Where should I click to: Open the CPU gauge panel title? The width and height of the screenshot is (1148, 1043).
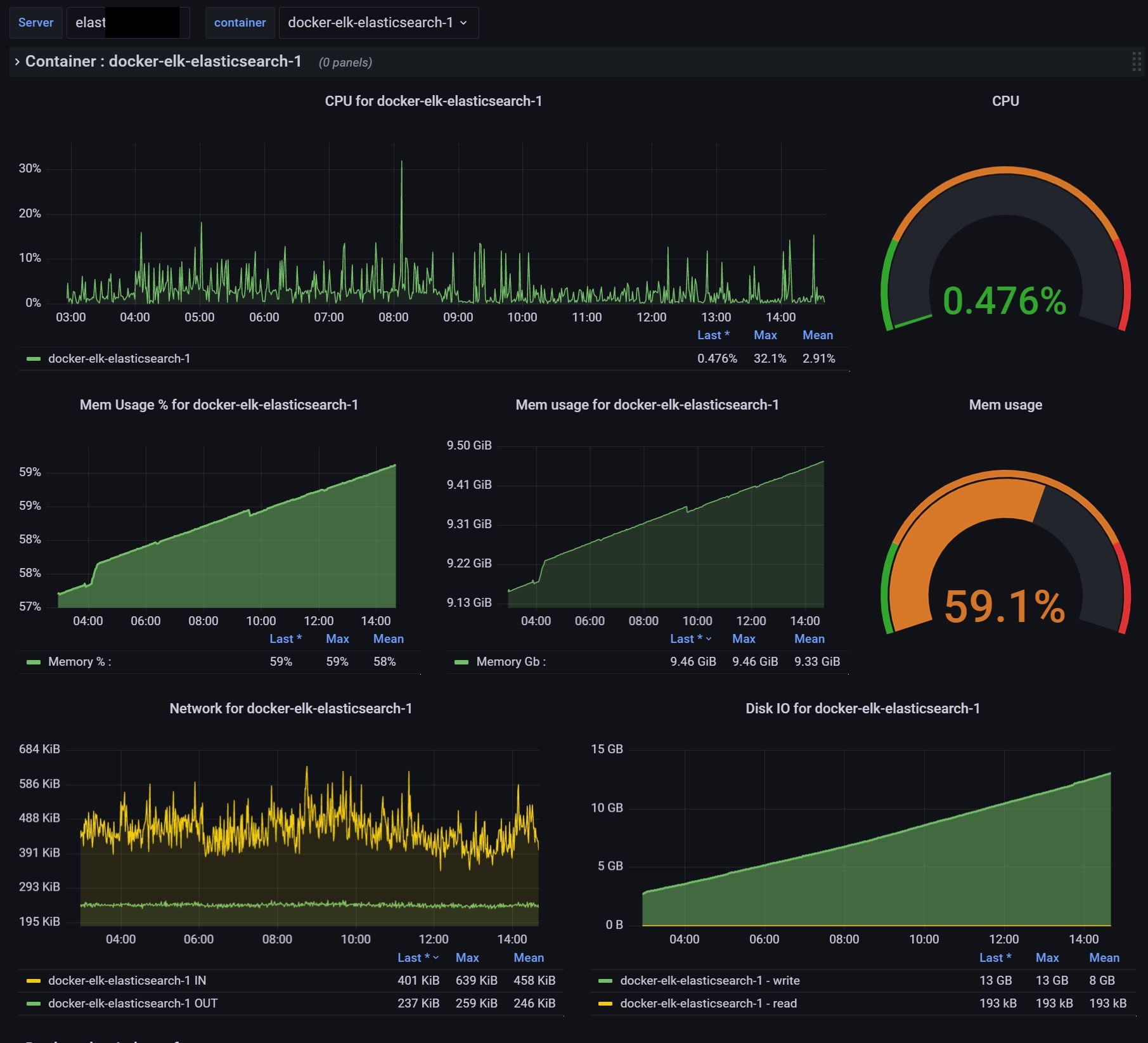(x=1005, y=101)
